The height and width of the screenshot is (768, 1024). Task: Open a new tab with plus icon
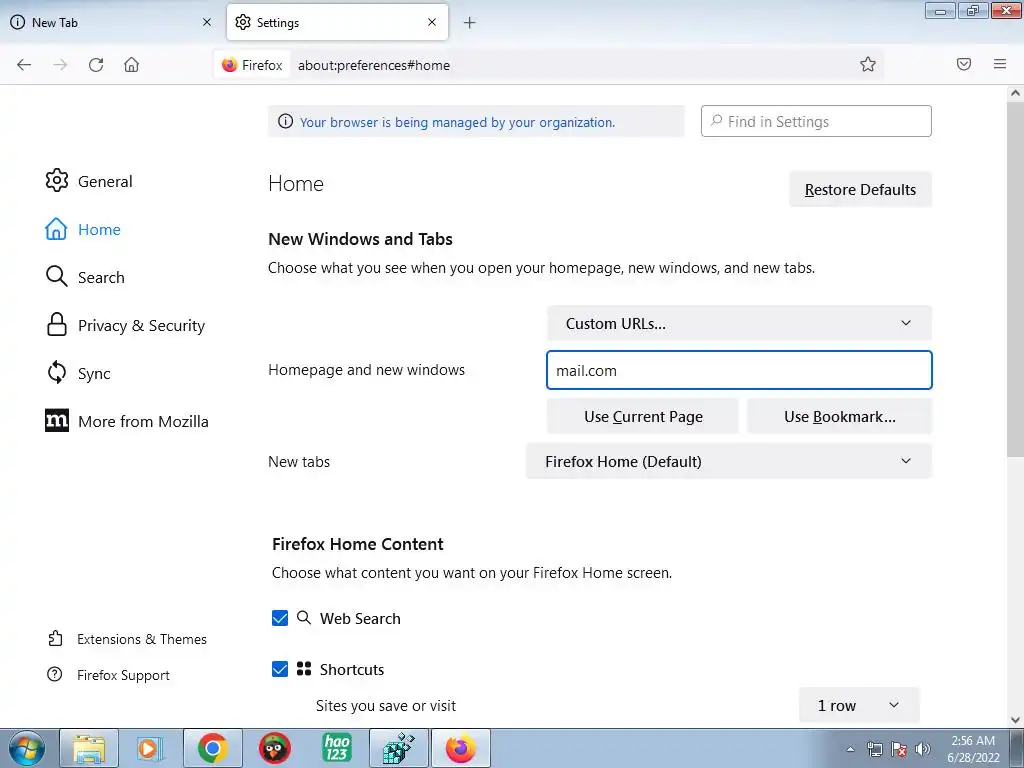click(x=470, y=23)
